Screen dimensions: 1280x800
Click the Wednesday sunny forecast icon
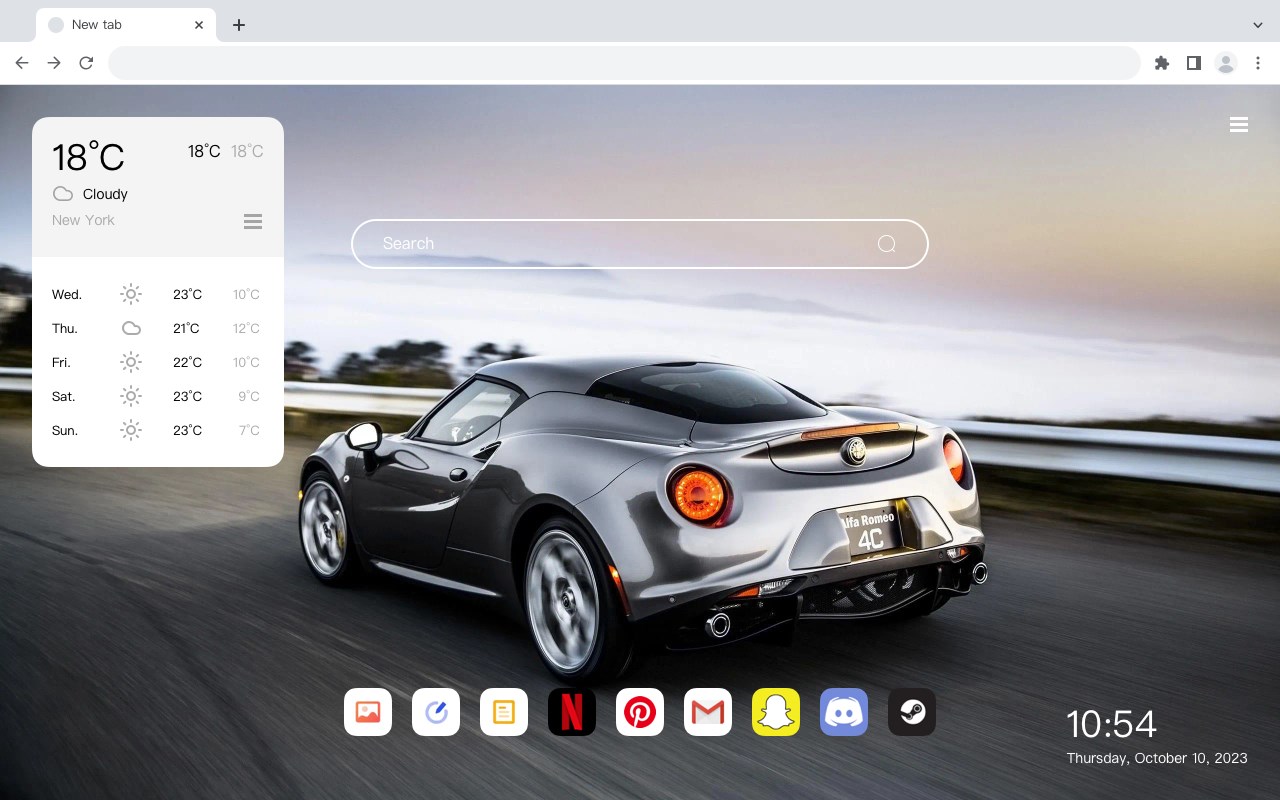[x=131, y=294]
